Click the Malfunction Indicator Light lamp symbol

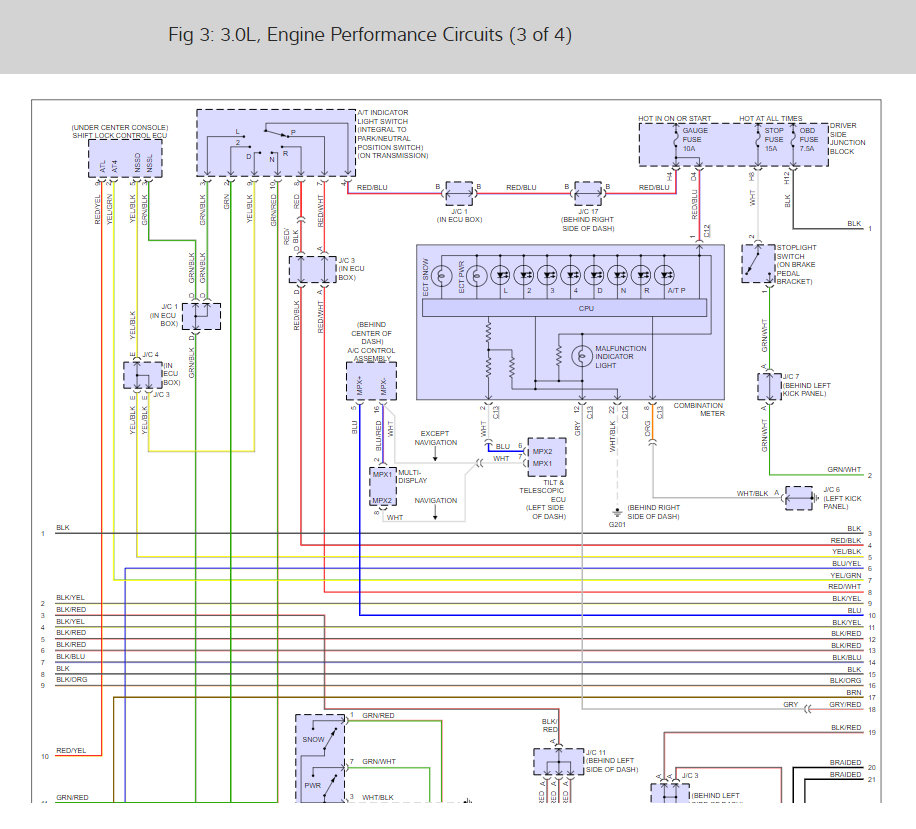579,356
